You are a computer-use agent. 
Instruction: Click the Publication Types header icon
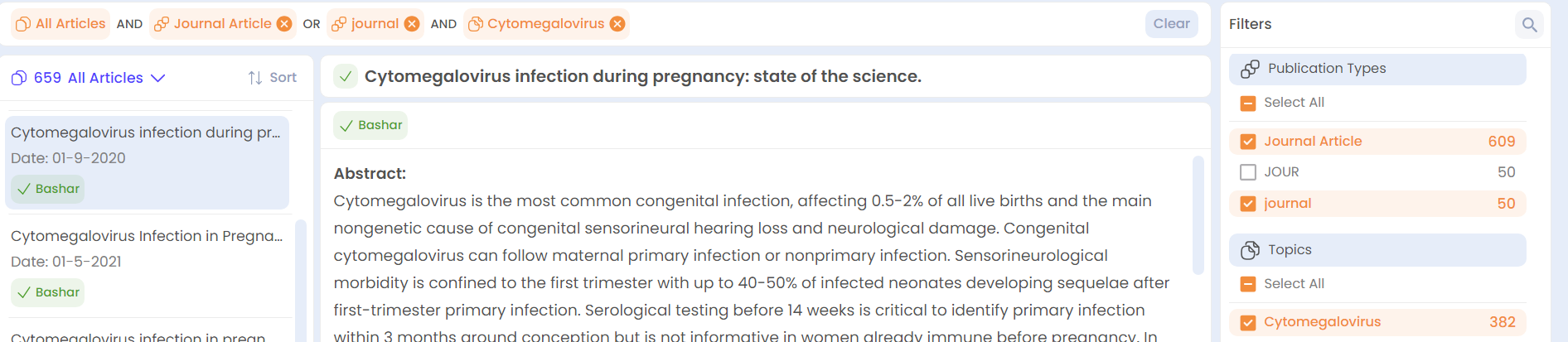coord(1250,69)
